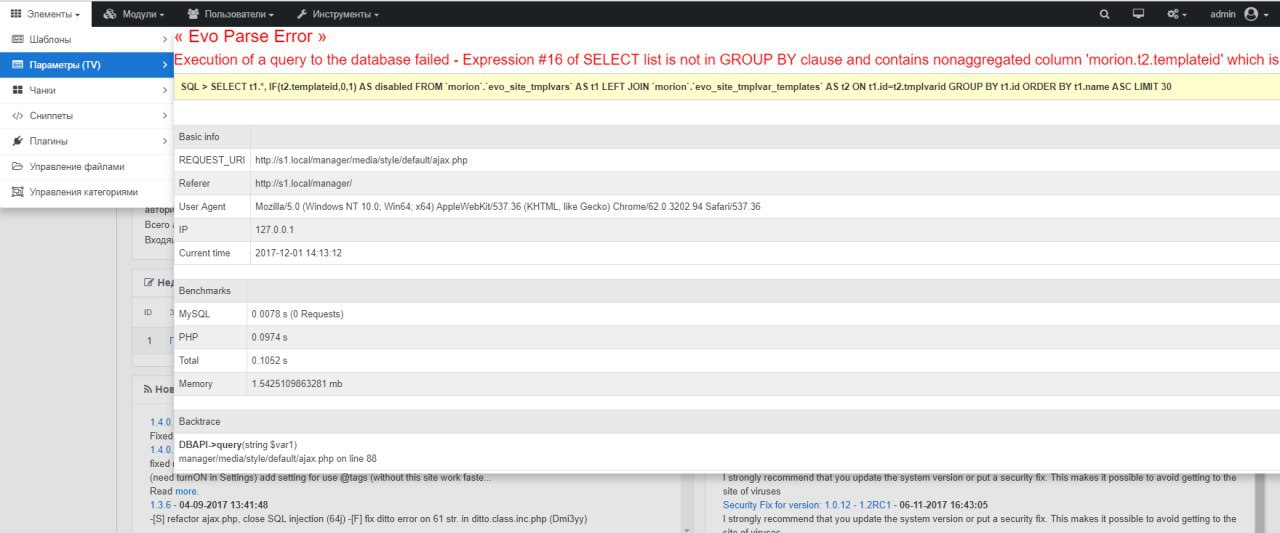
Task: Expand the Шаблоны submenu chevron
Action: pos(165,39)
